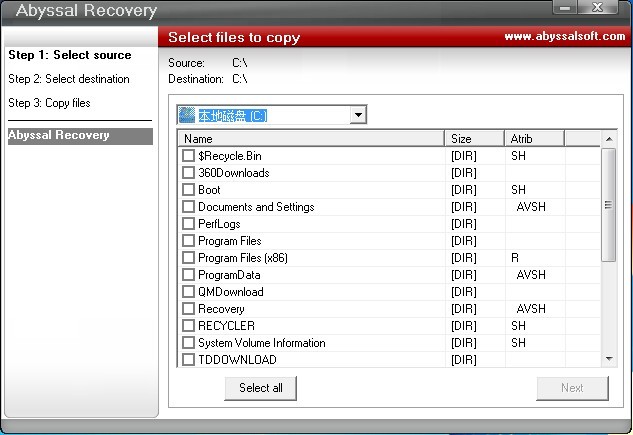Check the box for Program Files (x86)
633x435 pixels.
[188, 258]
